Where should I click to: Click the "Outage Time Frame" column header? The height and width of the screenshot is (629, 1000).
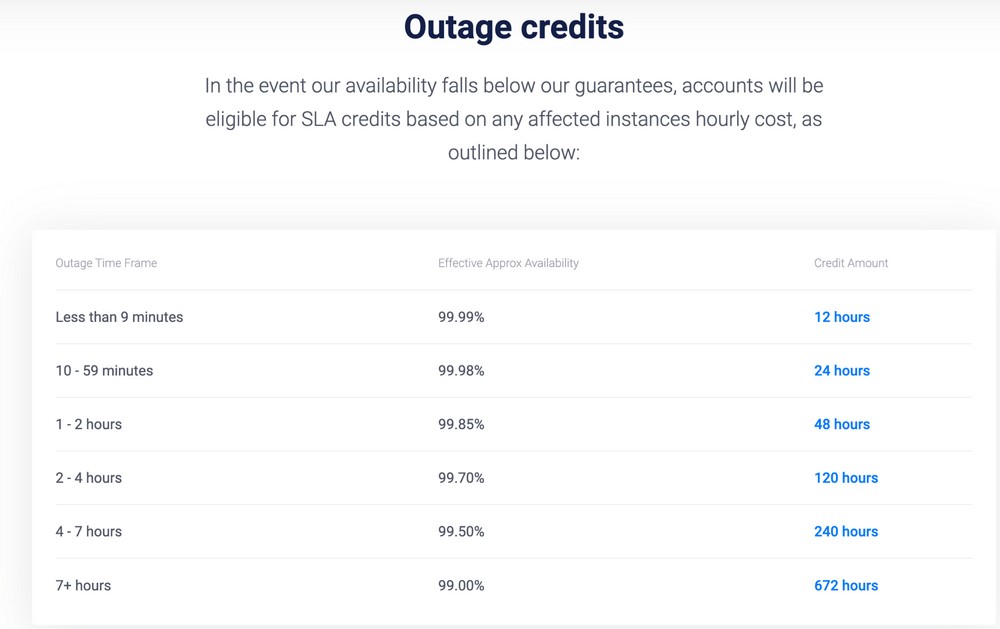pyautogui.click(x=106, y=263)
